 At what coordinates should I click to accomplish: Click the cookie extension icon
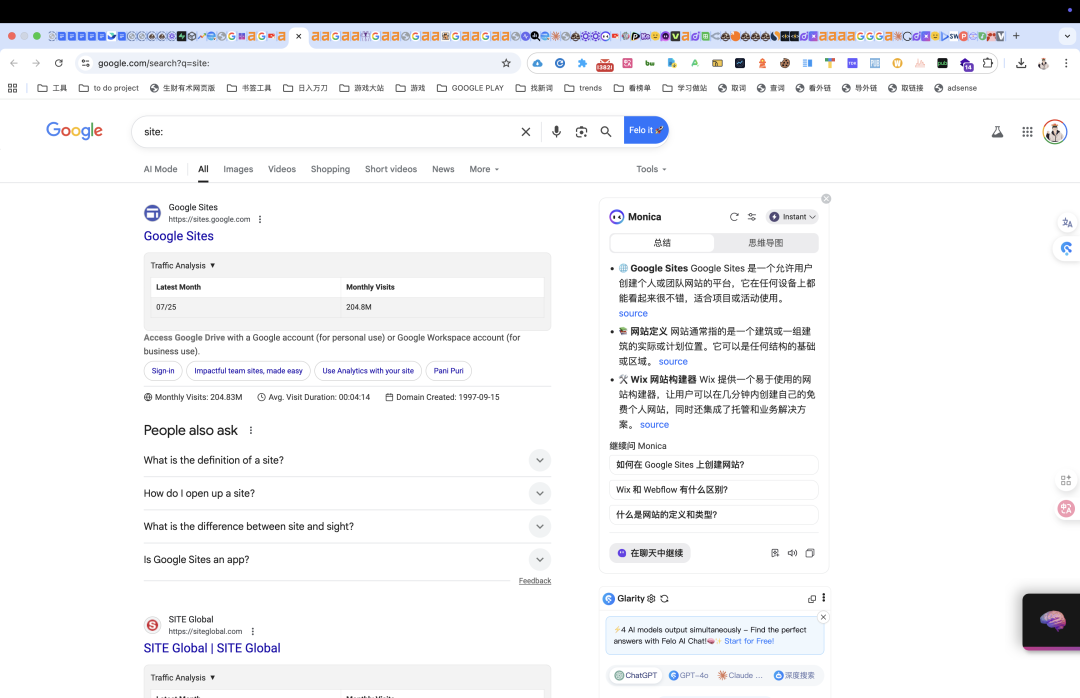point(785,63)
